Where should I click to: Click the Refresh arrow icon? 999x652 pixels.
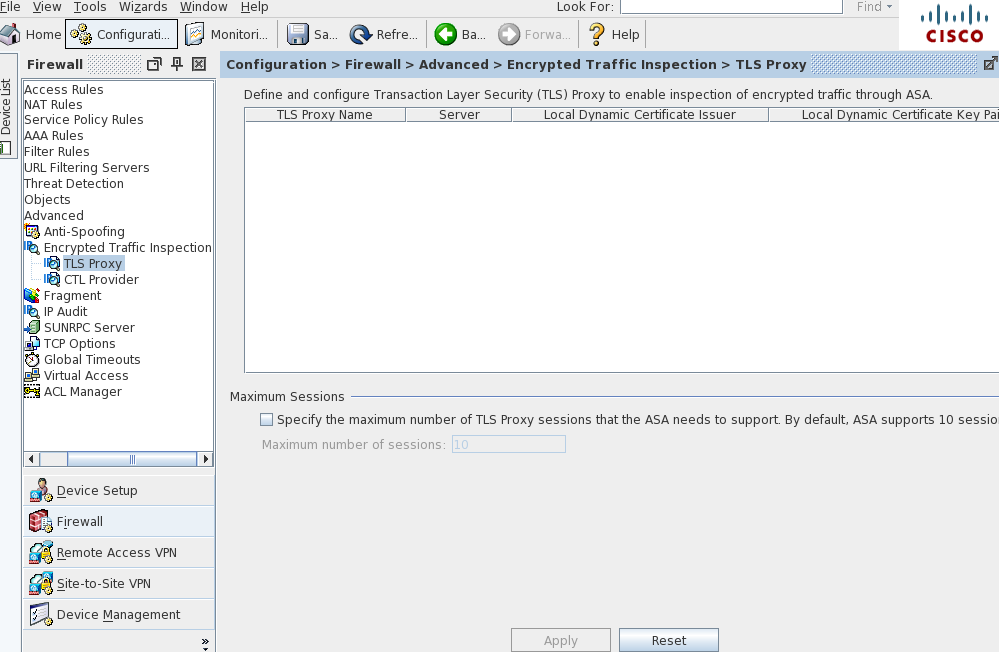click(x=361, y=34)
